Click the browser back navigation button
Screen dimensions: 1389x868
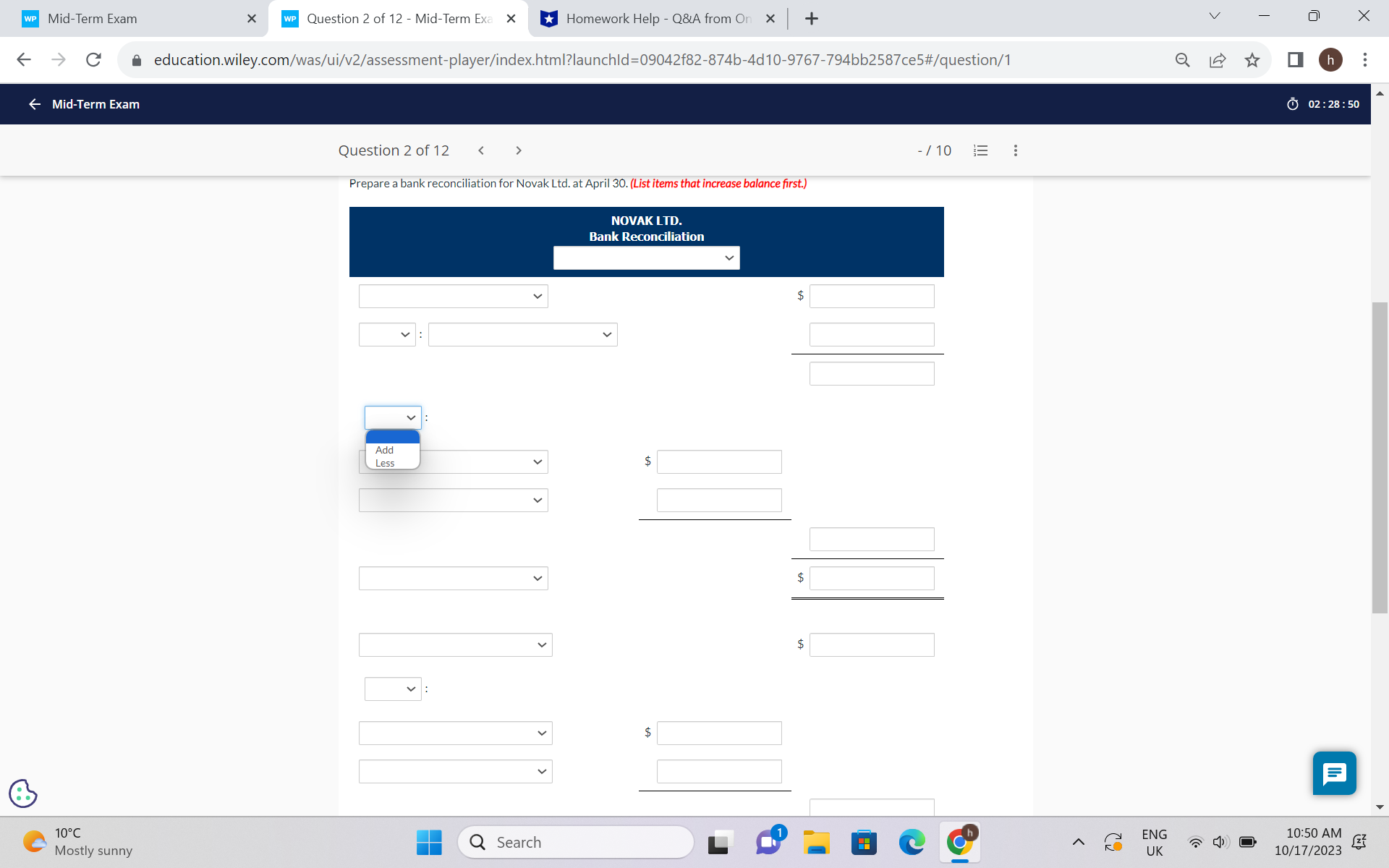pos(24,60)
